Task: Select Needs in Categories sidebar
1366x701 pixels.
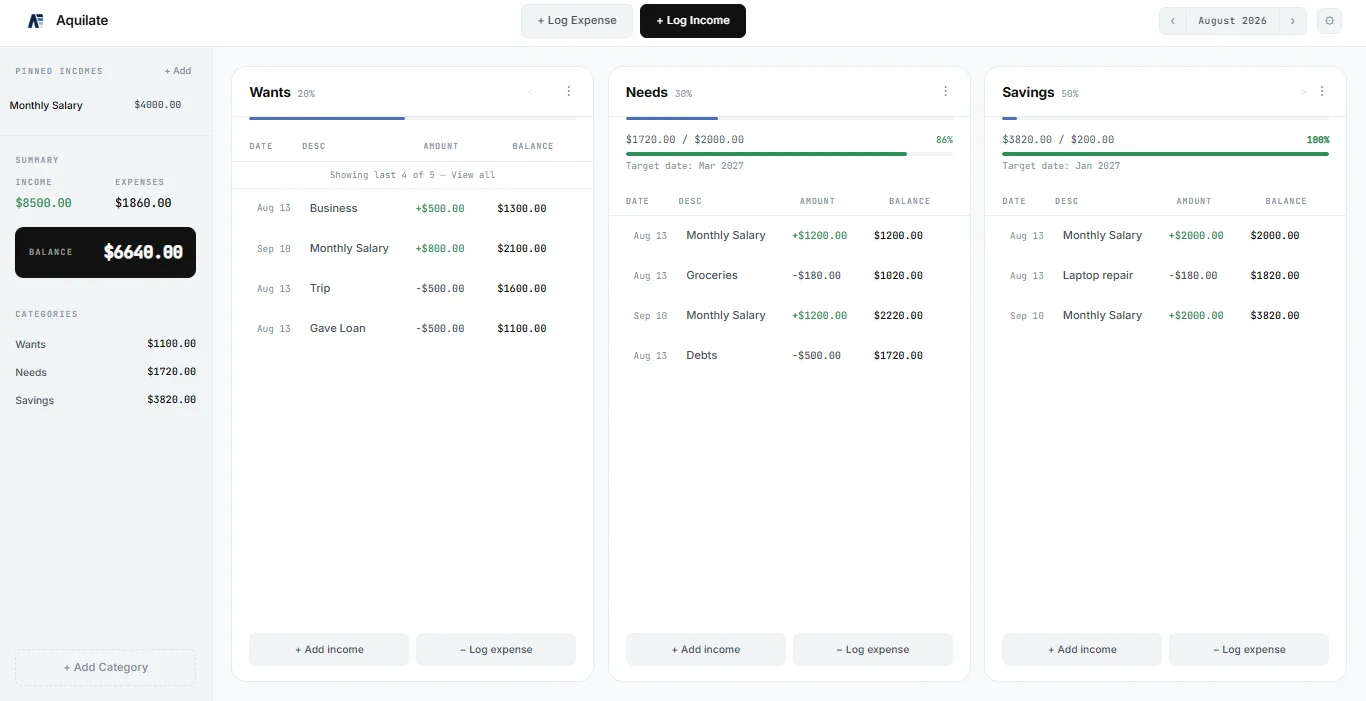Action: point(105,372)
